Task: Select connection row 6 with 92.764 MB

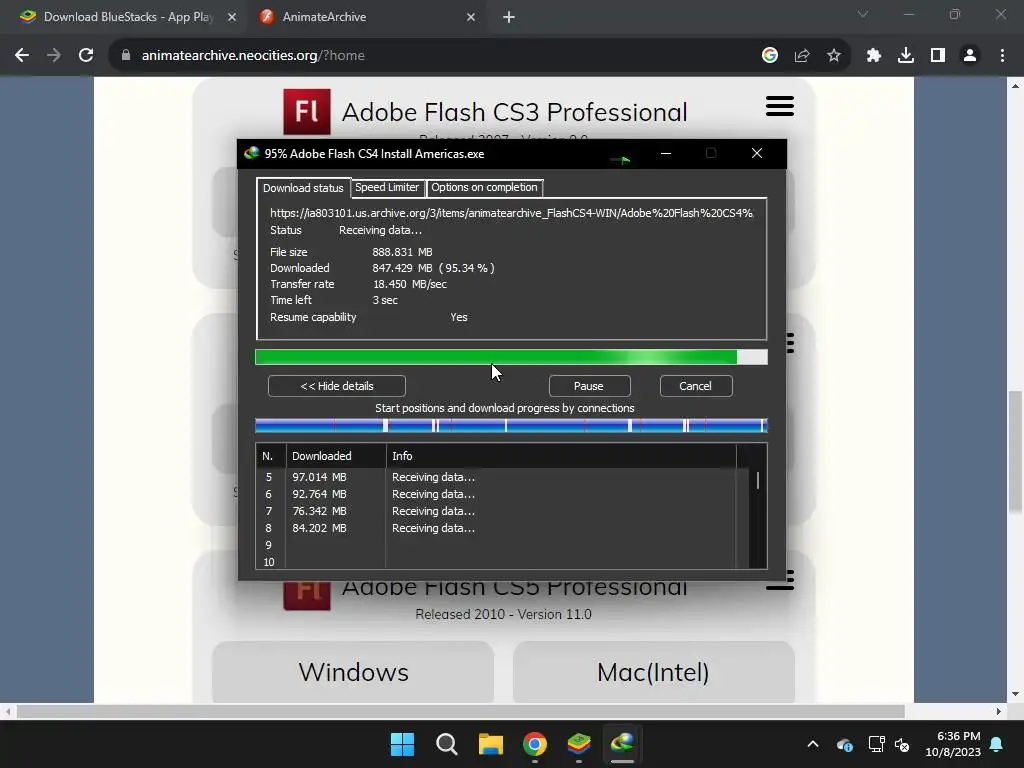Action: (x=496, y=494)
